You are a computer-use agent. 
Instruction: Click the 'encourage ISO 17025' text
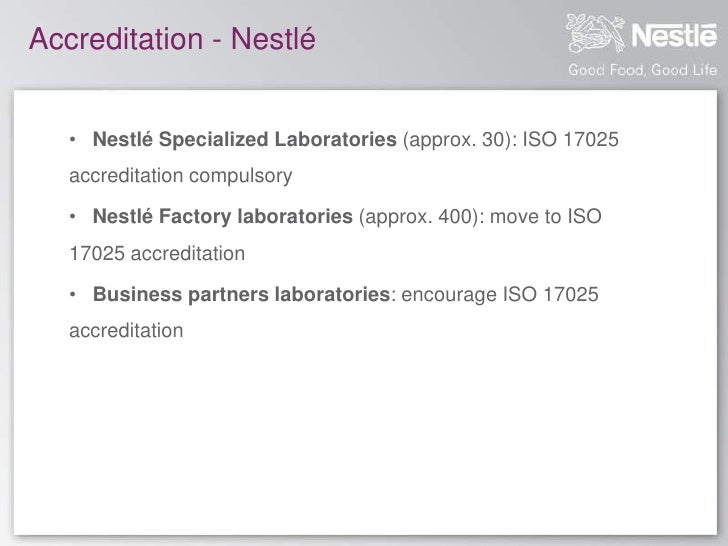pos(500,295)
